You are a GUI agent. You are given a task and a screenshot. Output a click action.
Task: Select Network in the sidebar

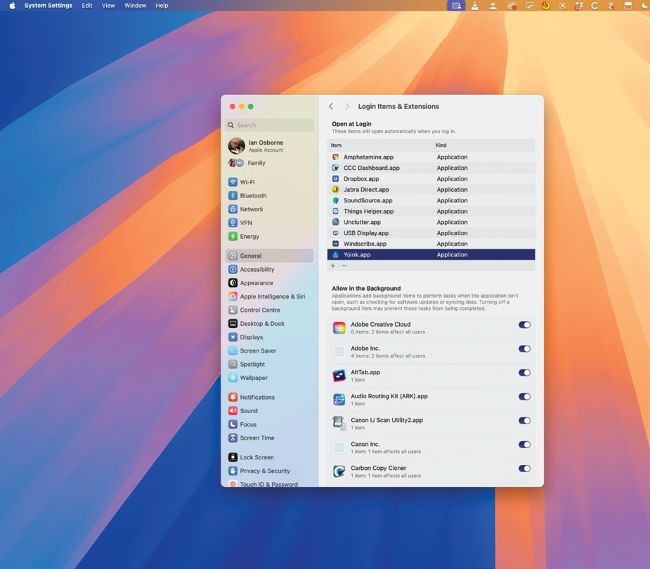tap(269, 209)
